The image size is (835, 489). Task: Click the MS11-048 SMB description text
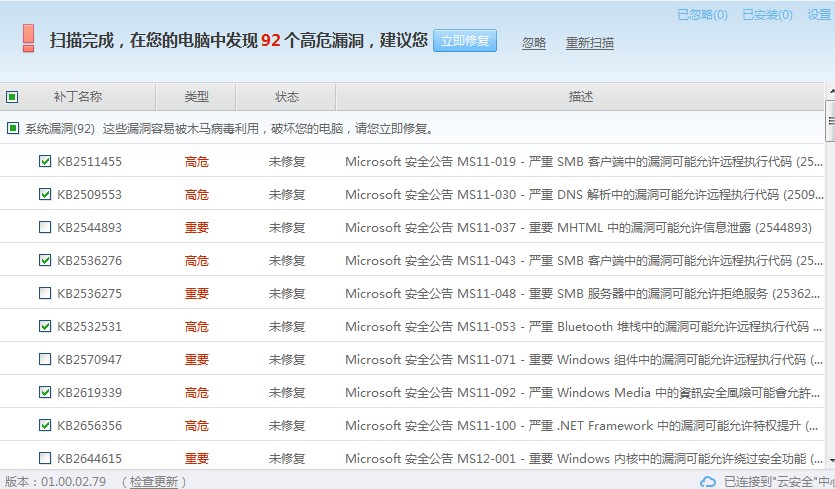pos(583,294)
